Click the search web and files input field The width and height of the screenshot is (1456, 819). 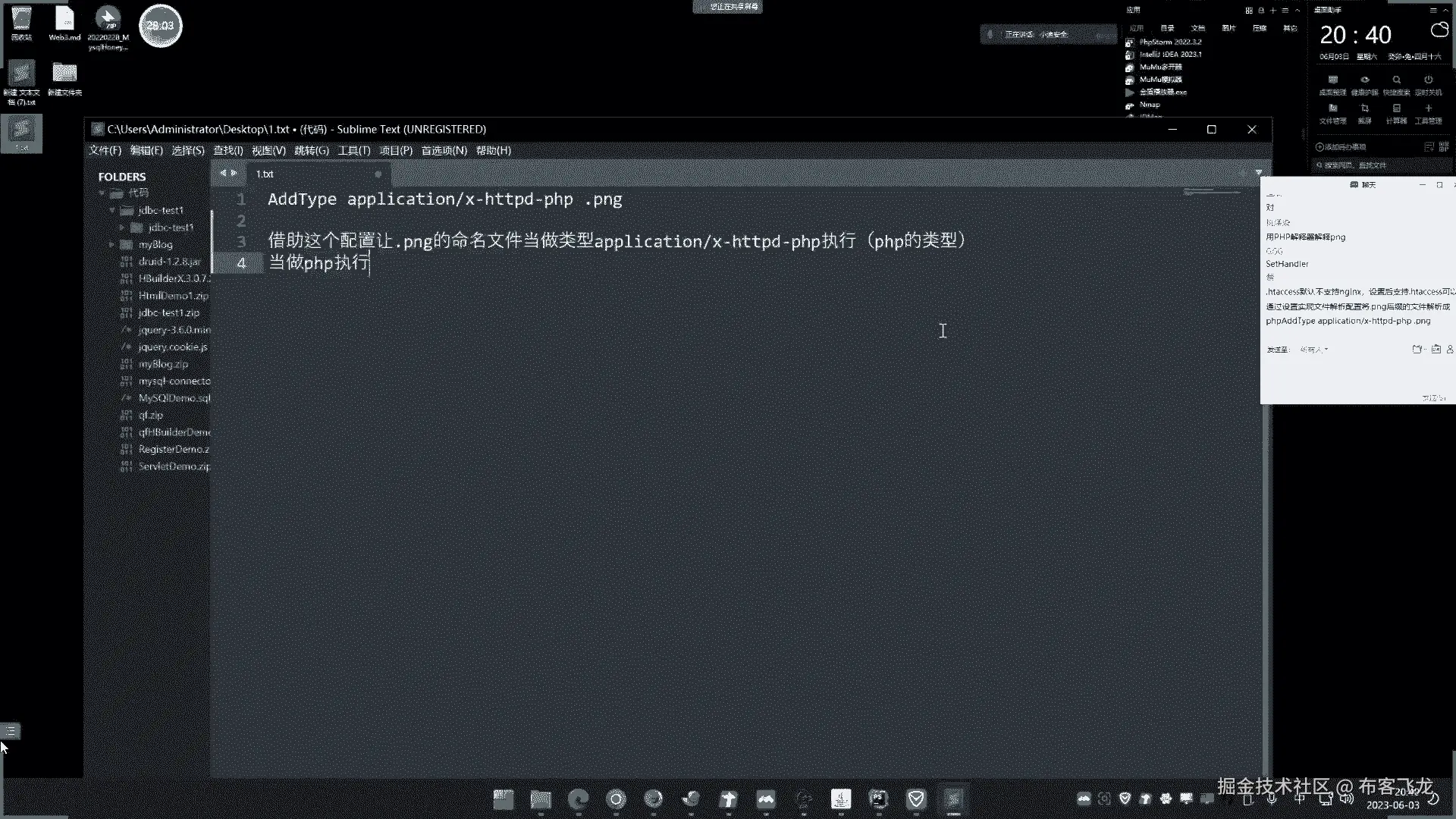click(1373, 165)
